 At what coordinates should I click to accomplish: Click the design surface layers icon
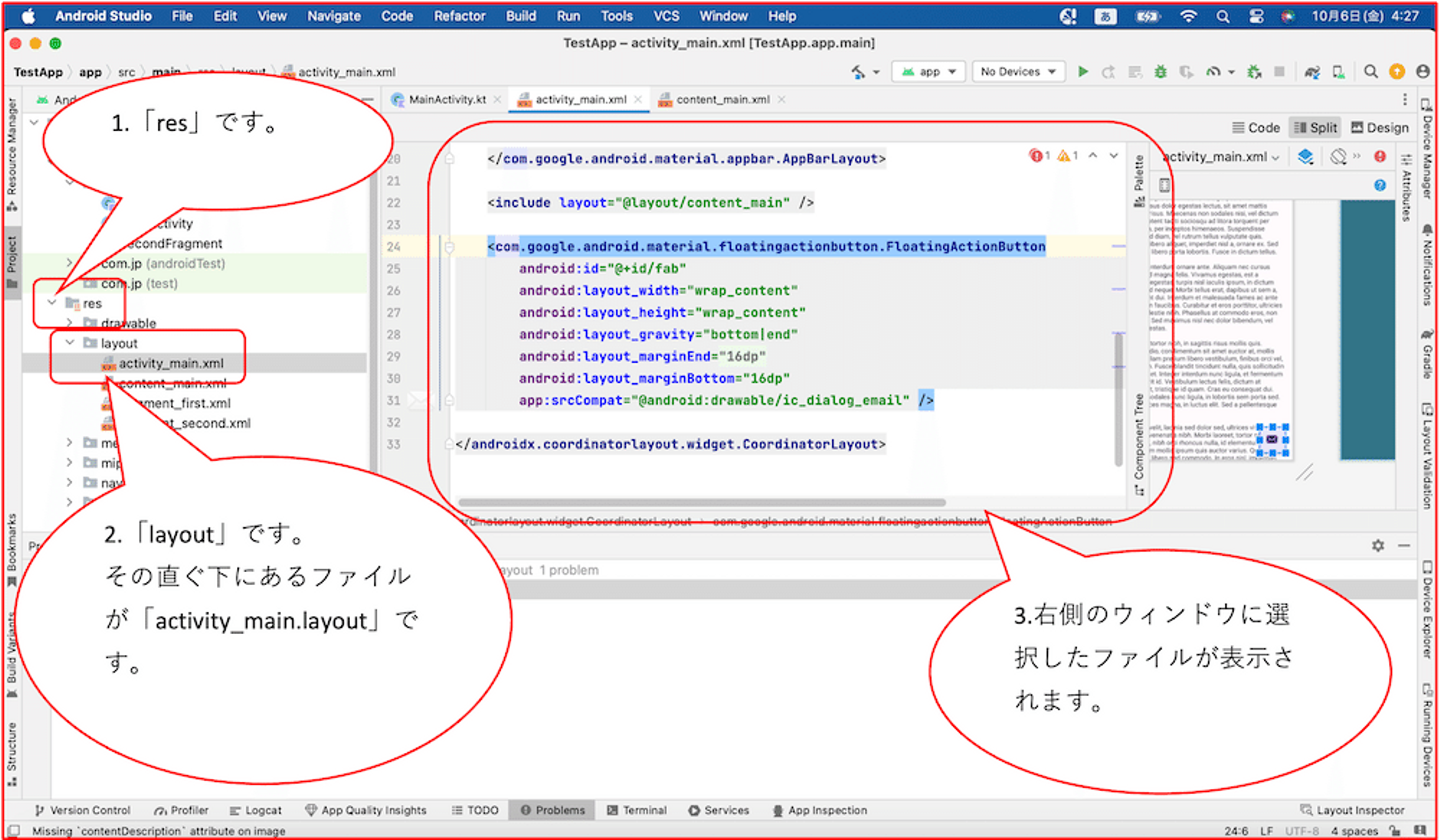tap(1305, 156)
